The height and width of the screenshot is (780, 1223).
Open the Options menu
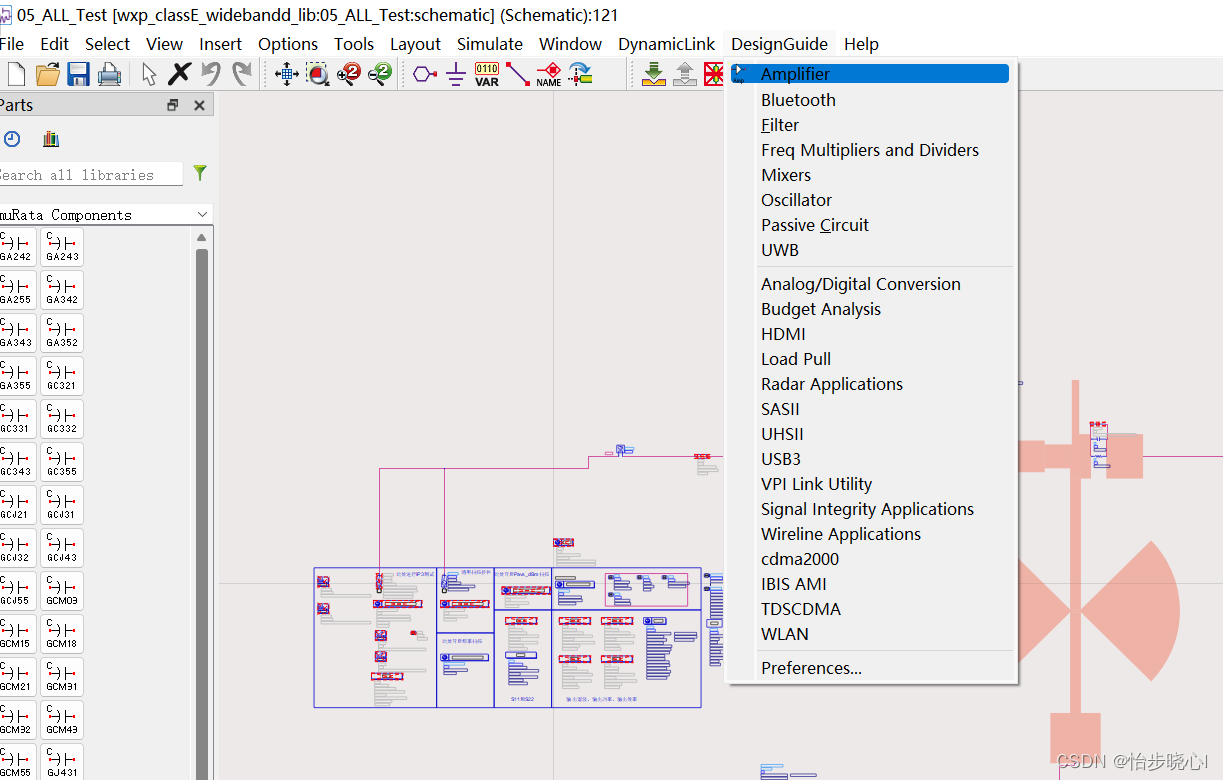pyautogui.click(x=288, y=44)
